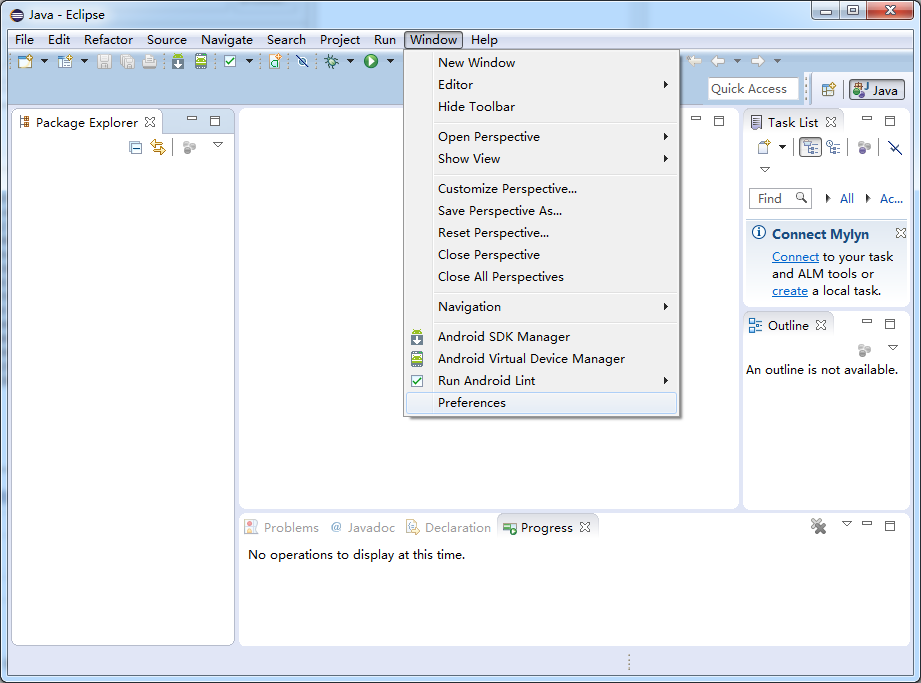Click the Save All toolbar icon
921x683 pixels.
(127, 61)
